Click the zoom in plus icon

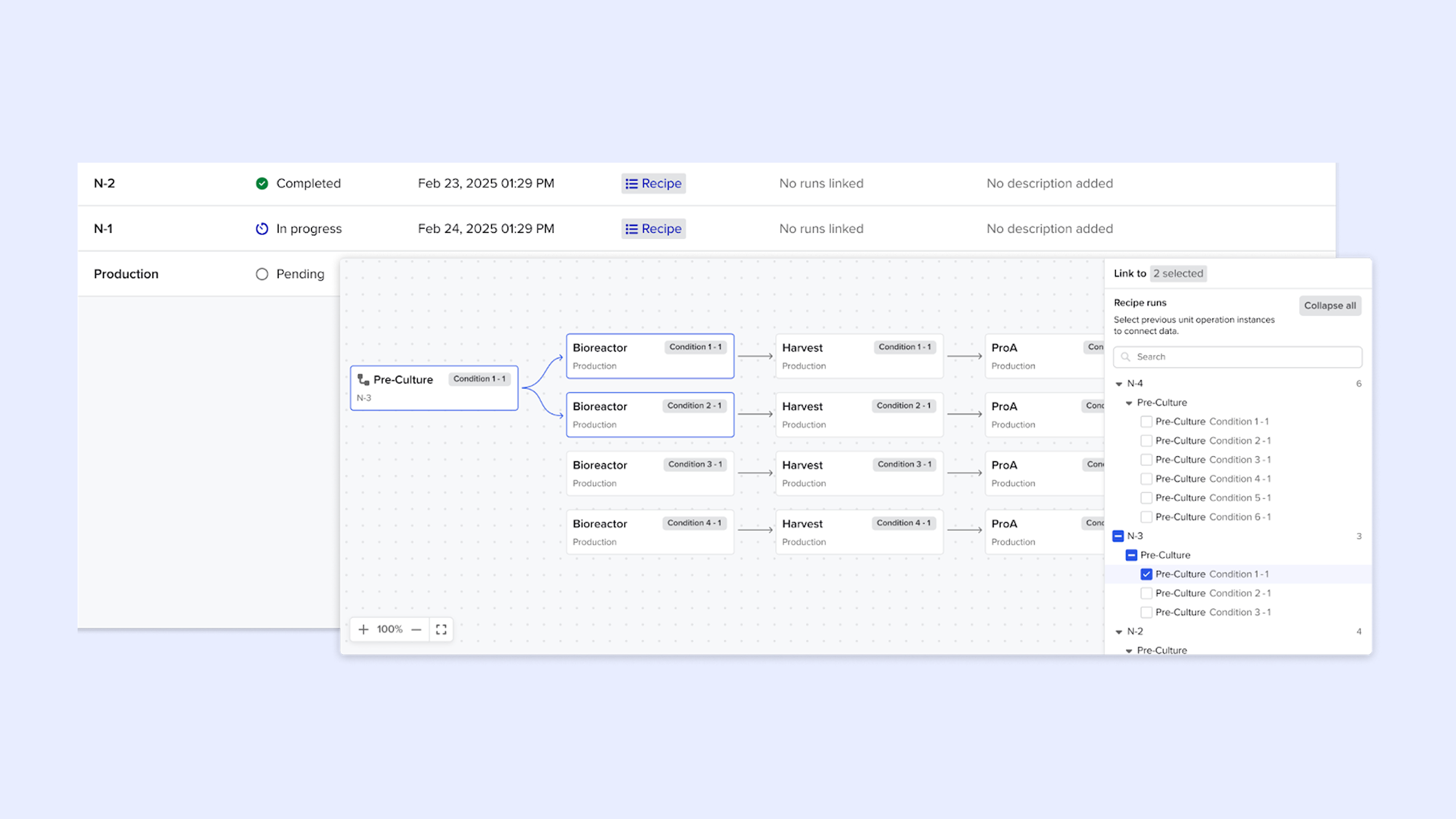coord(363,629)
